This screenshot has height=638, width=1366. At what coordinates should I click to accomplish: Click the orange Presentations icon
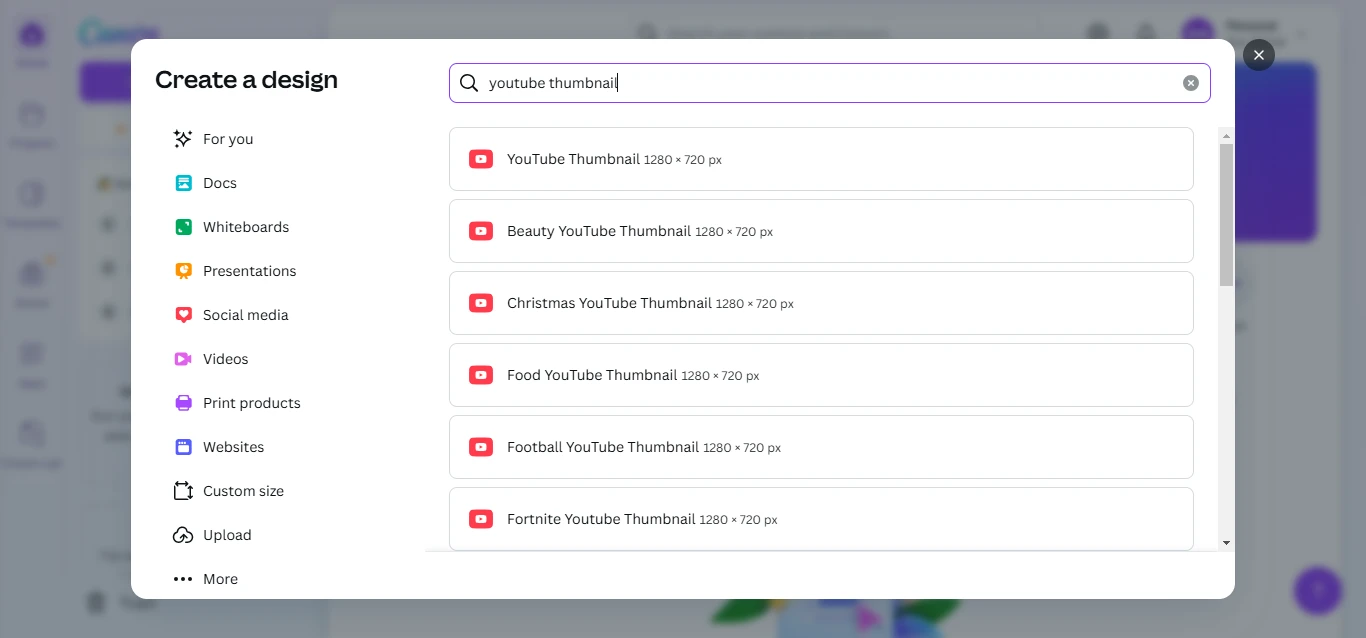point(183,271)
